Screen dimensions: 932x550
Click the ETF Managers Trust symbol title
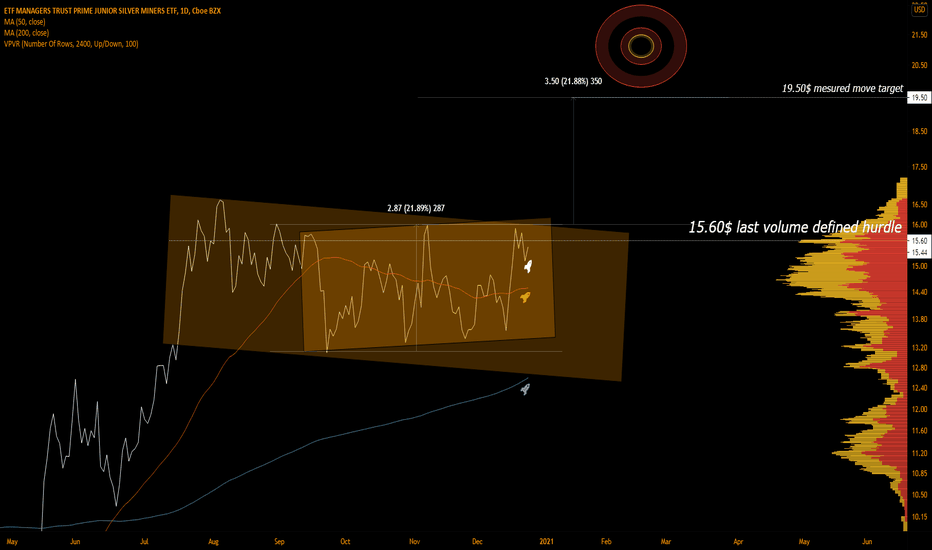[112, 11]
